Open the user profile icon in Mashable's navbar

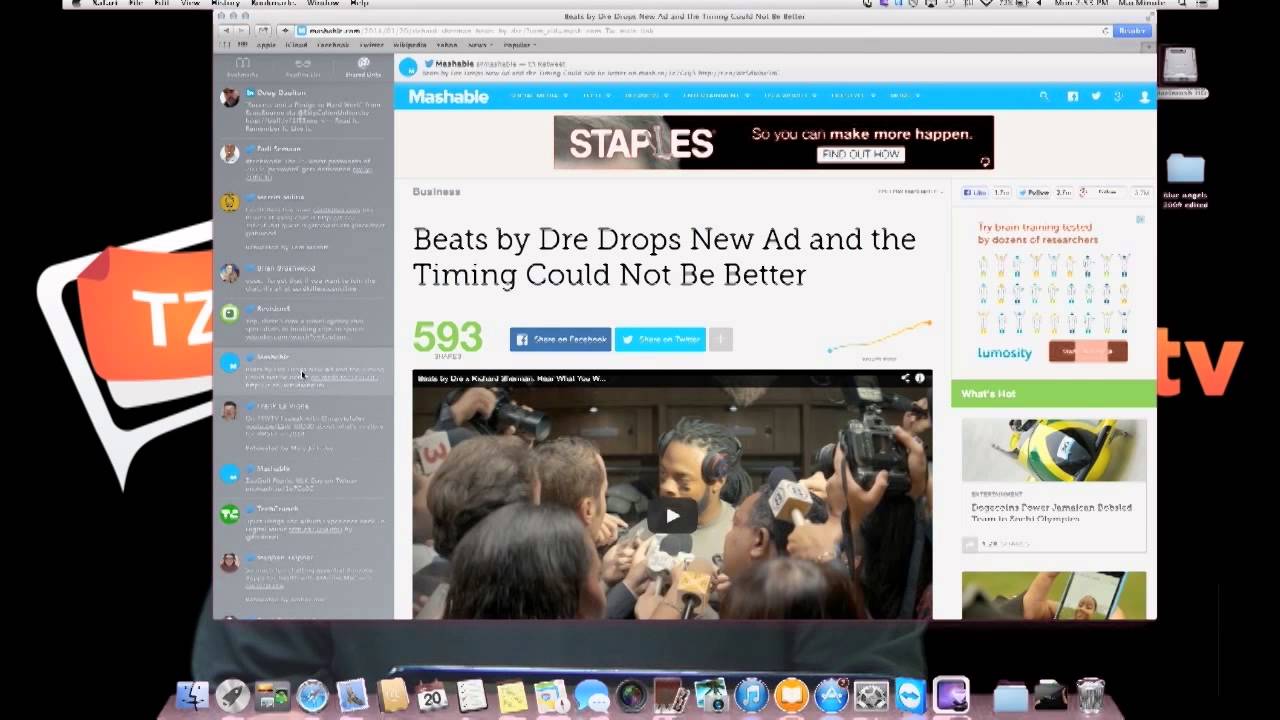pos(1143,96)
